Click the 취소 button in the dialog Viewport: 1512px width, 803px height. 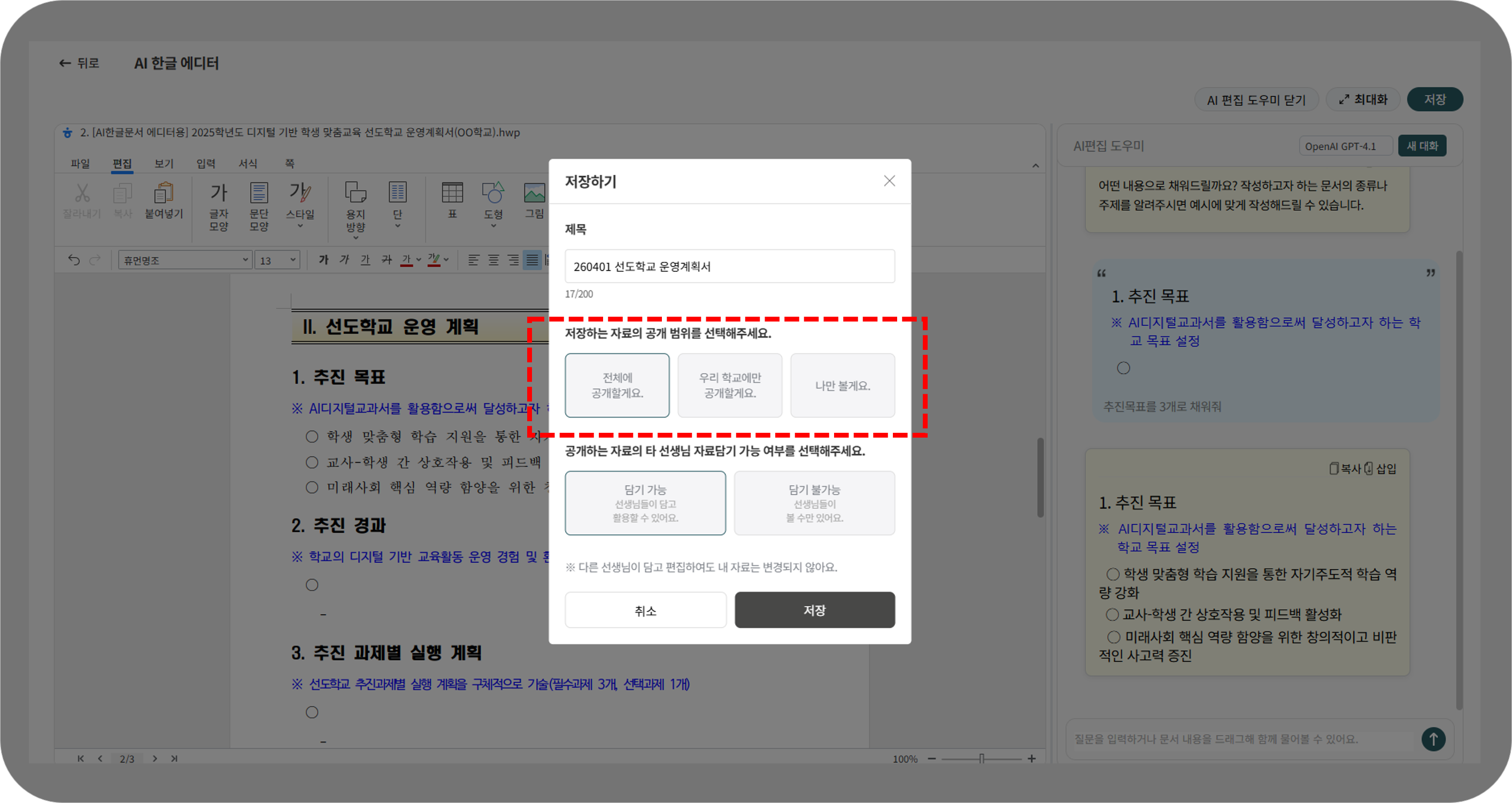point(645,610)
